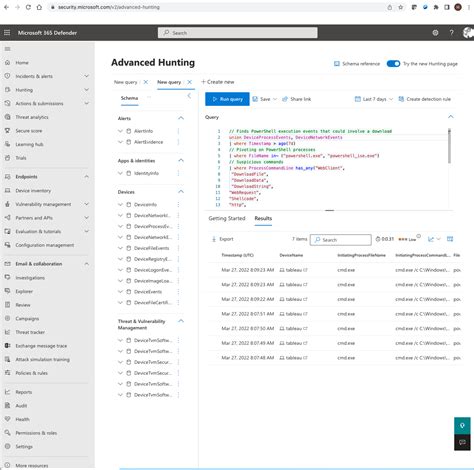This screenshot has width=474, height=470.
Task: Click the help question mark icon
Action: click(451, 33)
